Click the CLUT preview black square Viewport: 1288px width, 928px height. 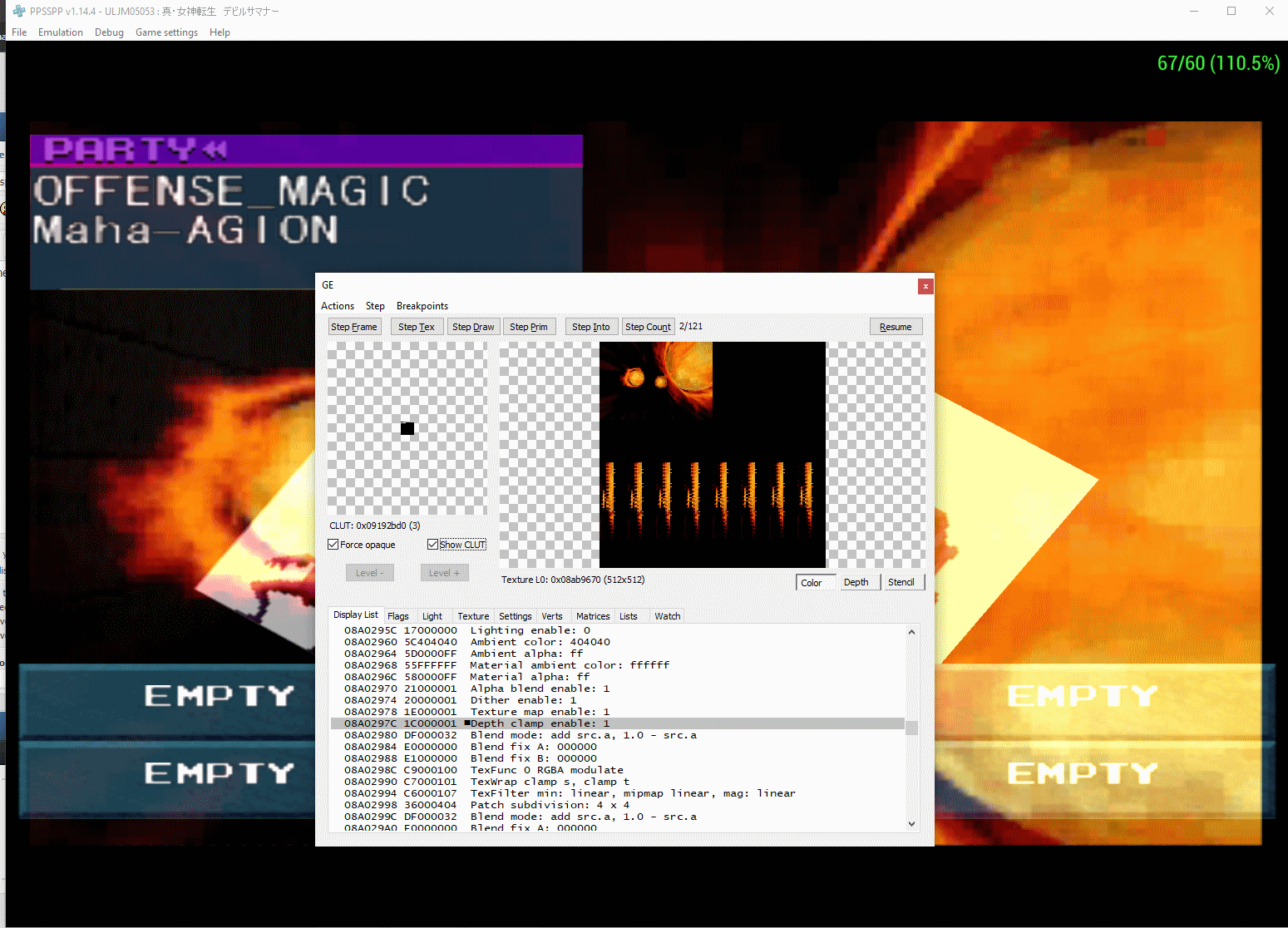point(407,428)
